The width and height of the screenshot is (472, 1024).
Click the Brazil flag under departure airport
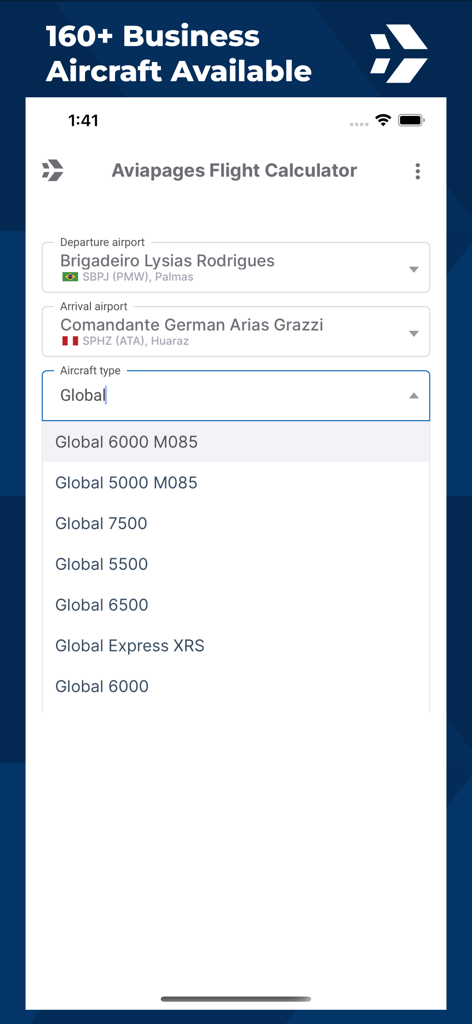point(70,277)
